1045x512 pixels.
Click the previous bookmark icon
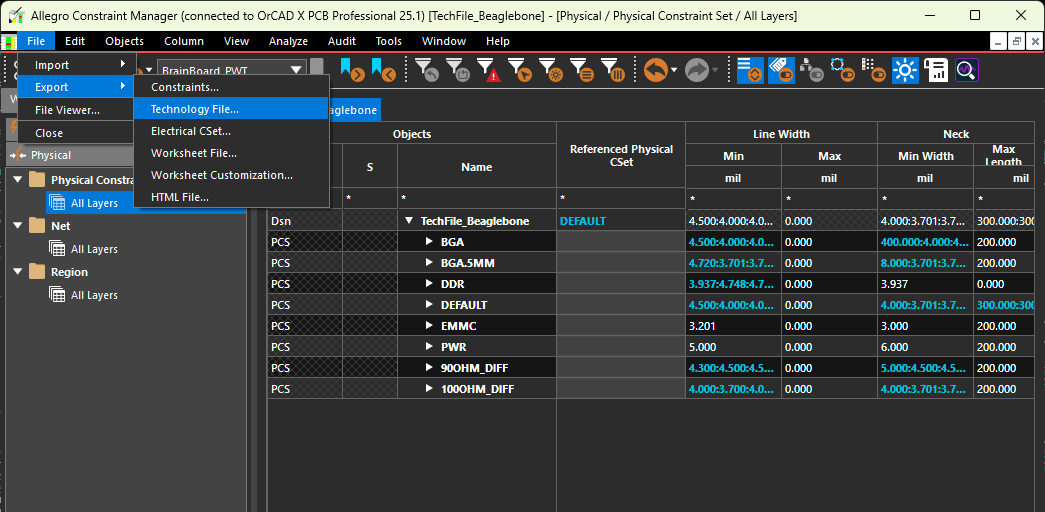383,69
